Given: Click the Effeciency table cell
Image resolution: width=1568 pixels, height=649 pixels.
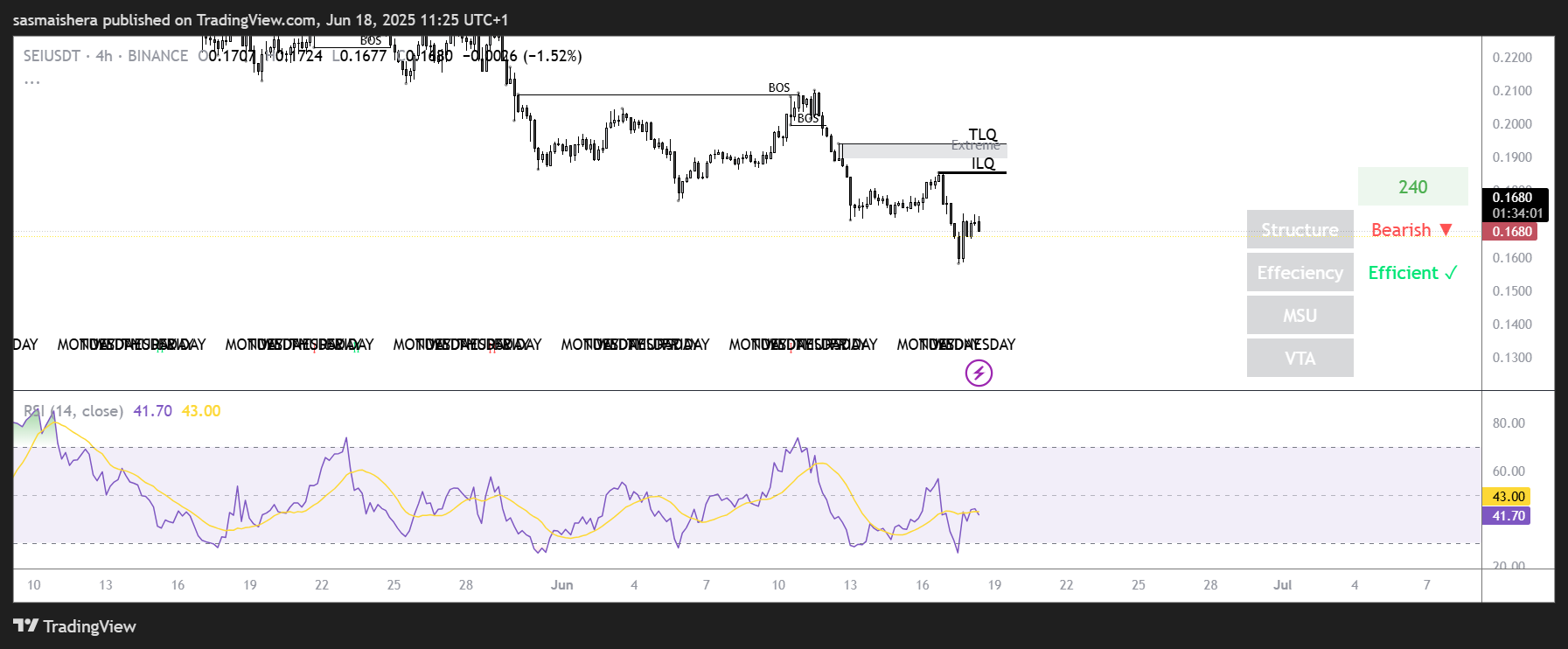Looking at the screenshot, I should pyautogui.click(x=1300, y=273).
